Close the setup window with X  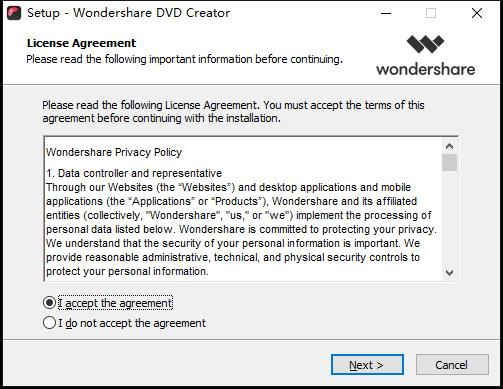coord(477,13)
